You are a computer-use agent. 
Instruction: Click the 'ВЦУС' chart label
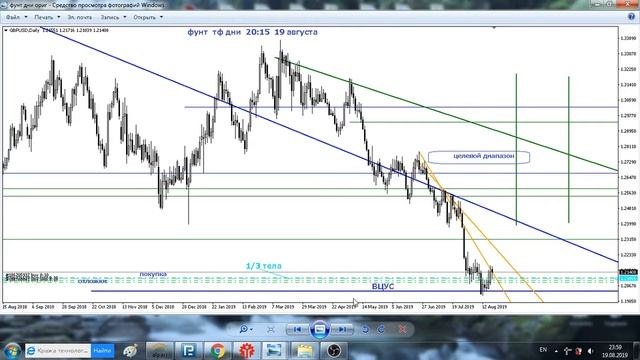tap(383, 287)
